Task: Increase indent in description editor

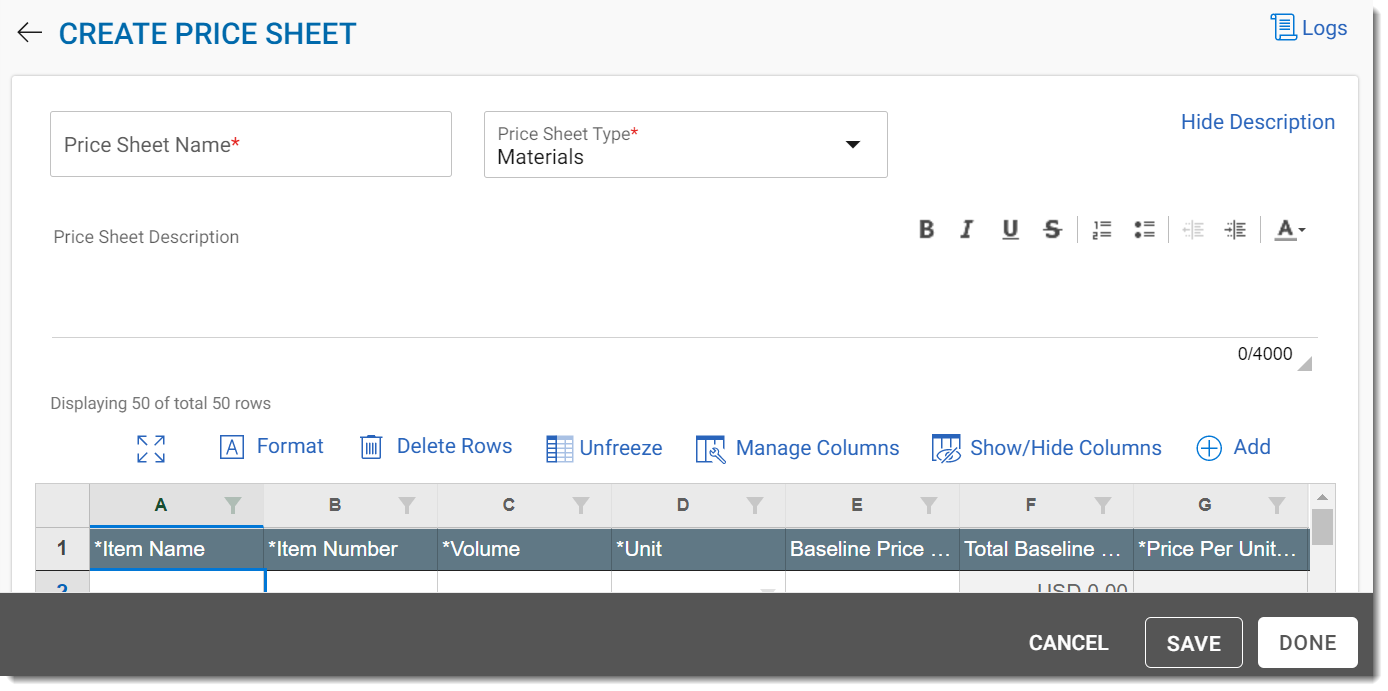Action: point(1236,230)
